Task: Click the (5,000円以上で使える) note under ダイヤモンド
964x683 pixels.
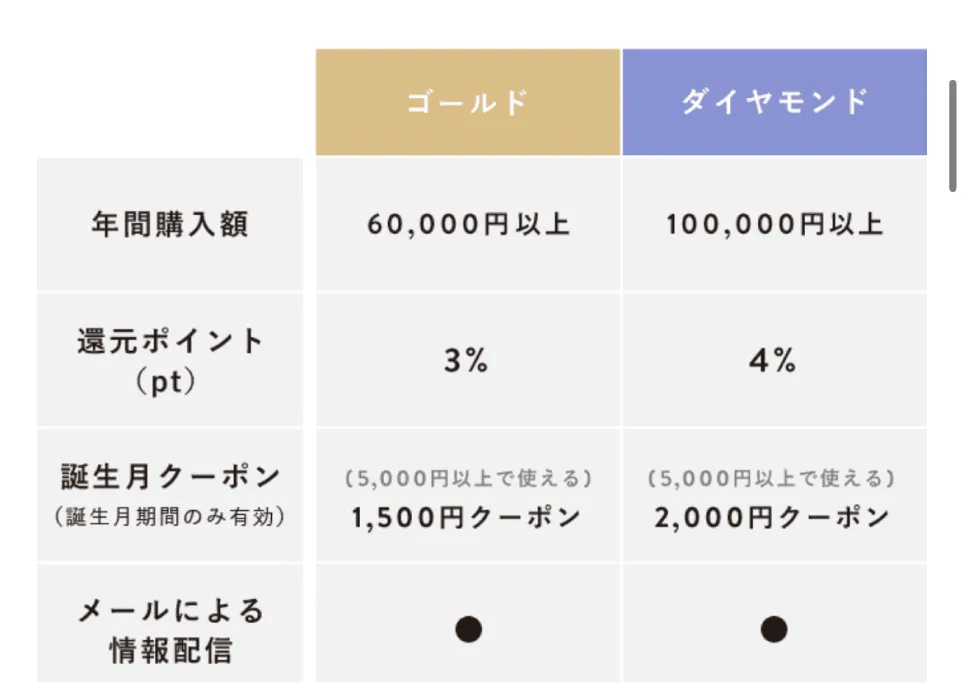Action: click(773, 479)
